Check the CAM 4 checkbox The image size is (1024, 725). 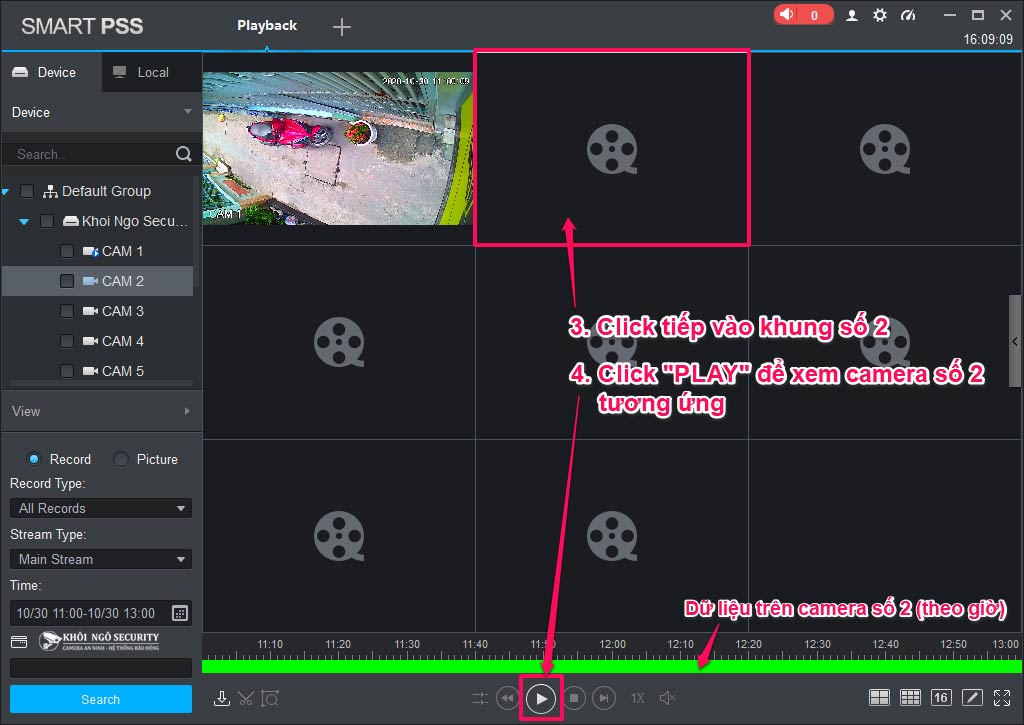click(x=67, y=341)
